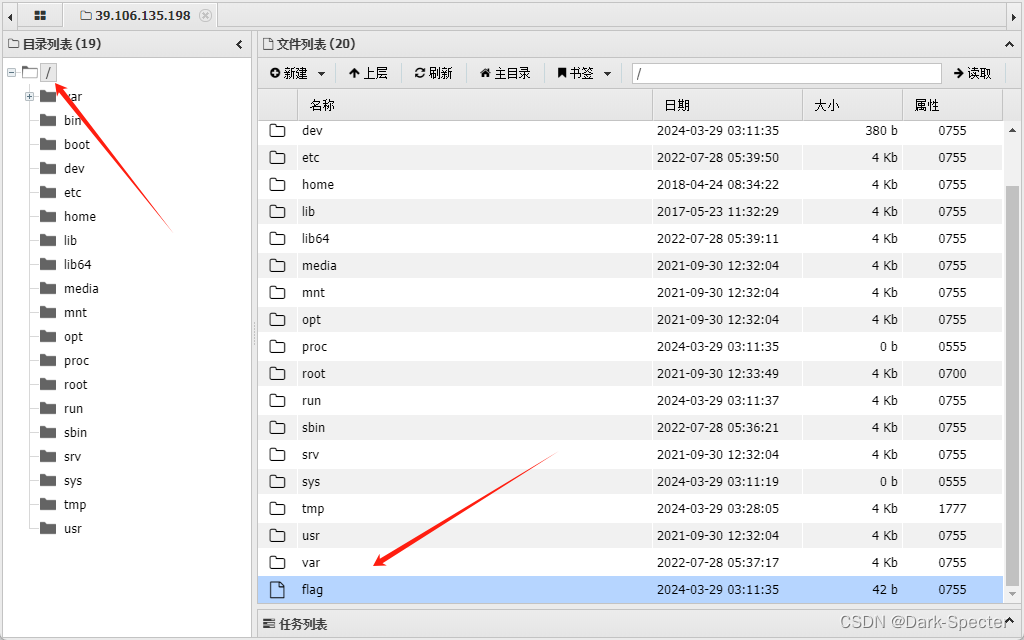This screenshot has height=640, width=1024.
Task: Select the sbin folder in tree
Action: [75, 432]
